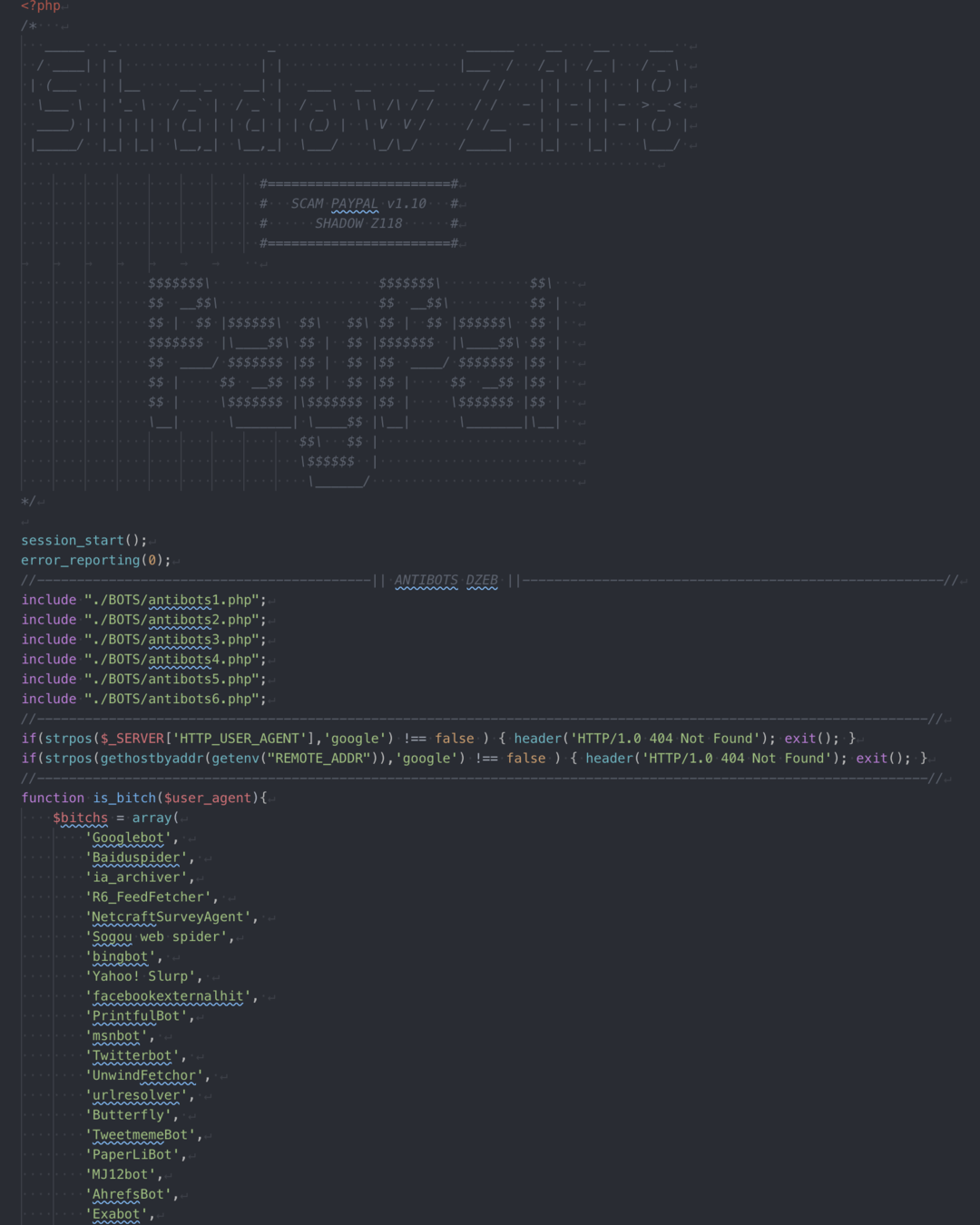Screen dimensions: 980x1225
Task: Click the $_SERVER variable
Action: point(132,740)
